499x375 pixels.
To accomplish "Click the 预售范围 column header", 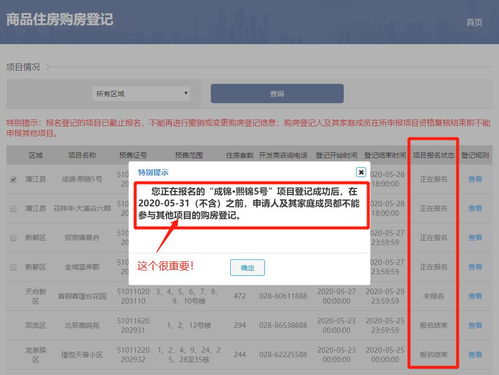I will [189, 155].
